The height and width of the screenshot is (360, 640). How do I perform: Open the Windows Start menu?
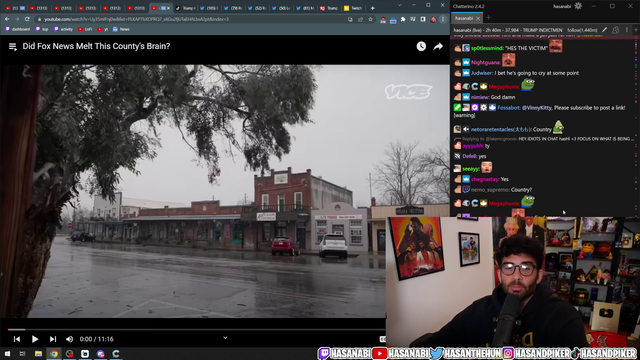(7, 353)
